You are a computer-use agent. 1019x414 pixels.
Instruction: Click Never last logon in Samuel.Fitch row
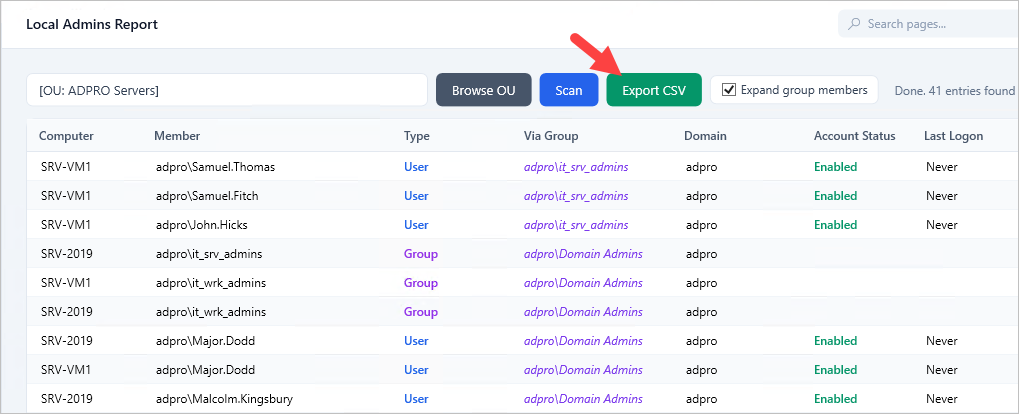(x=942, y=196)
